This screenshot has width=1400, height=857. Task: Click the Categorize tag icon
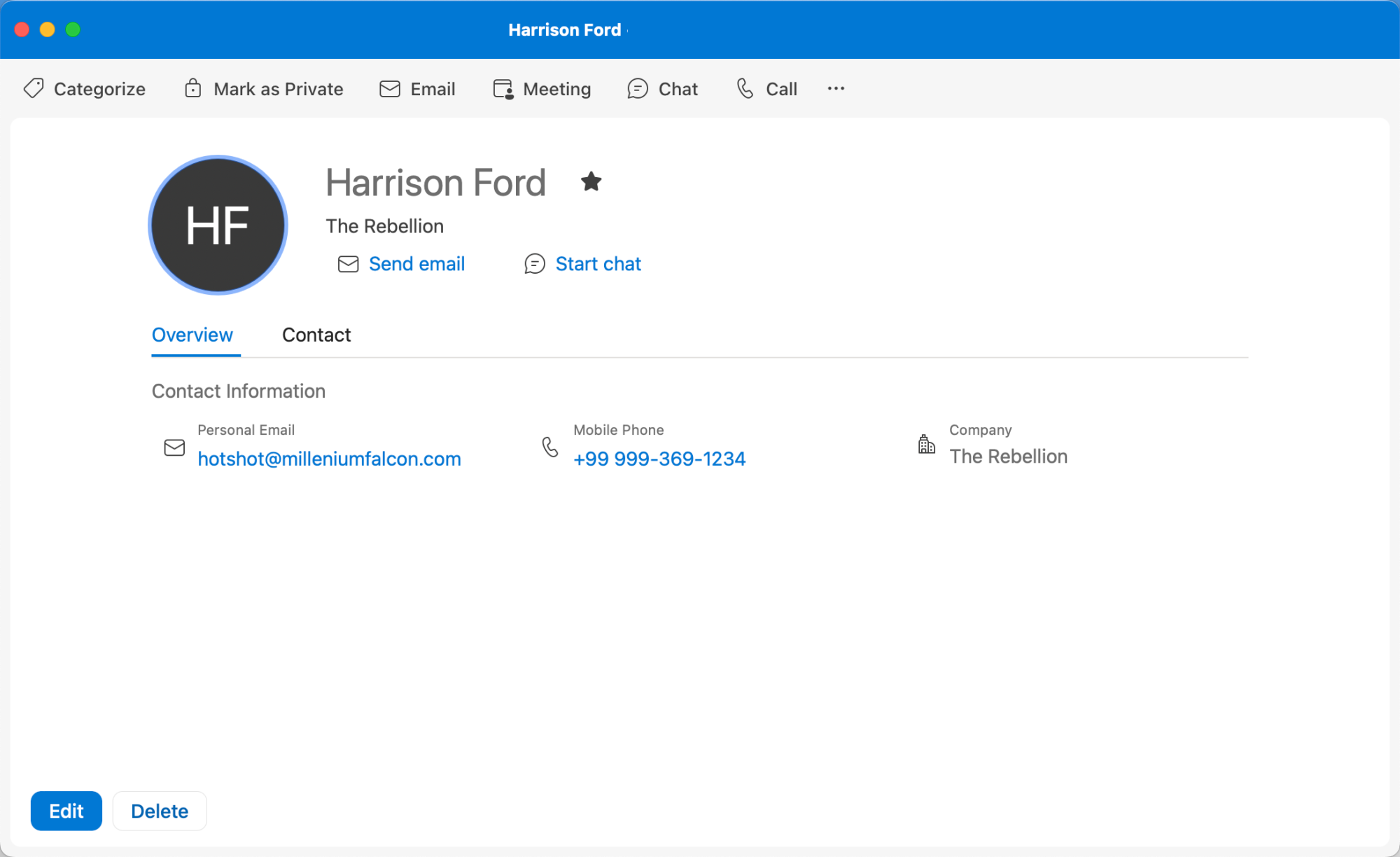click(x=34, y=88)
